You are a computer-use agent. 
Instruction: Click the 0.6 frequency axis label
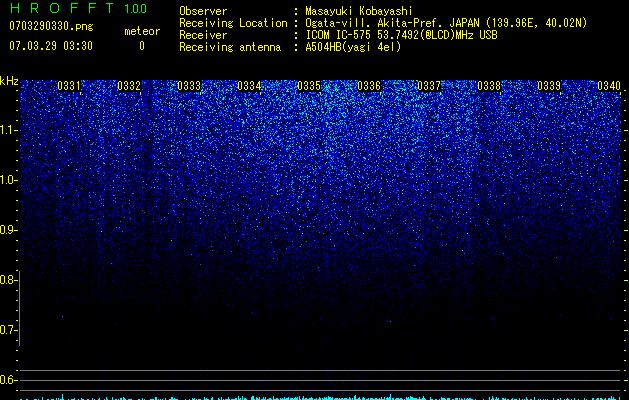pyautogui.click(x=9, y=380)
